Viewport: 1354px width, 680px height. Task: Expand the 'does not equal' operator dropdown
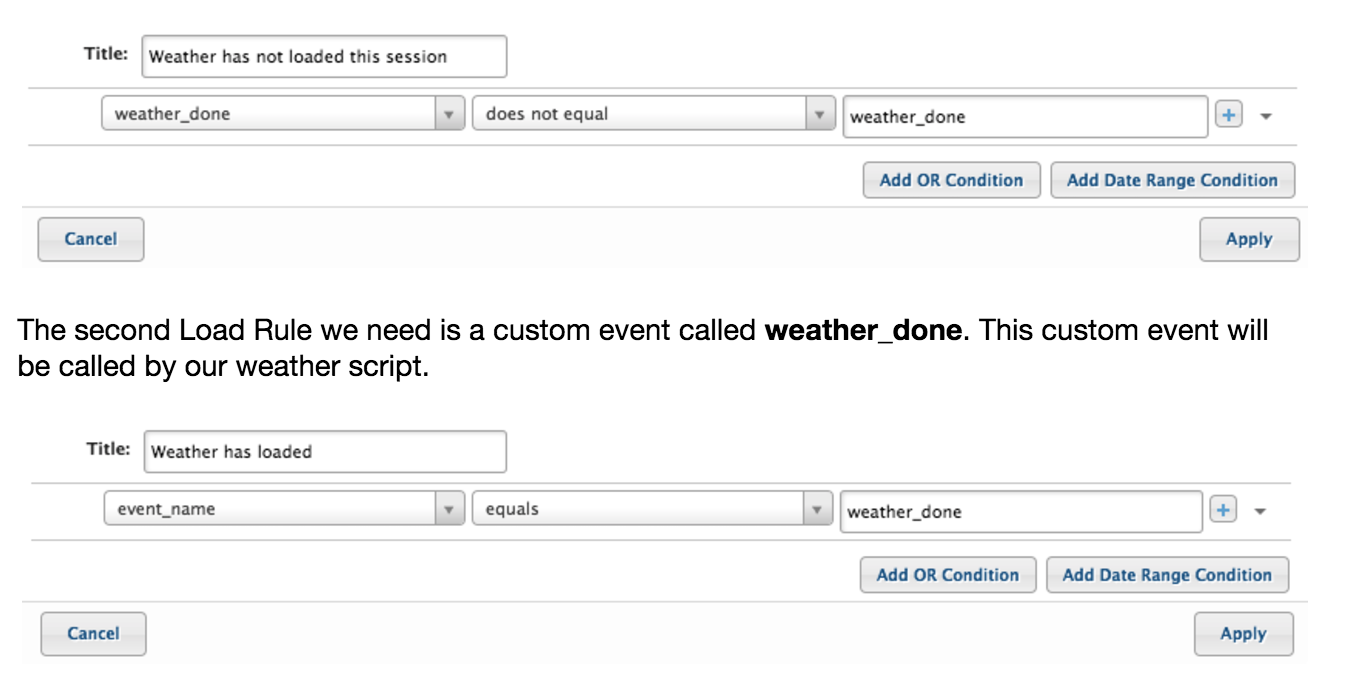pos(653,114)
